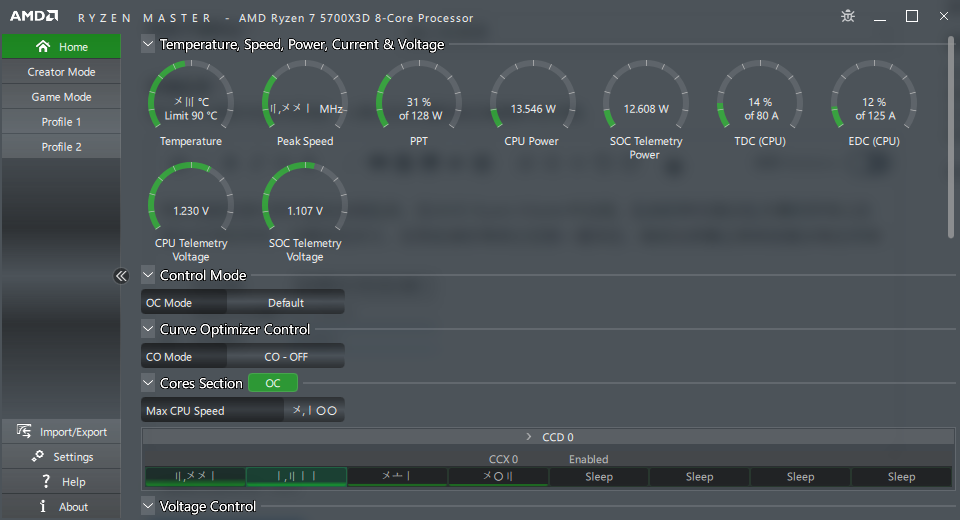This screenshot has height=520, width=960.
Task: Collapse the Control Mode section
Action: pos(148,275)
